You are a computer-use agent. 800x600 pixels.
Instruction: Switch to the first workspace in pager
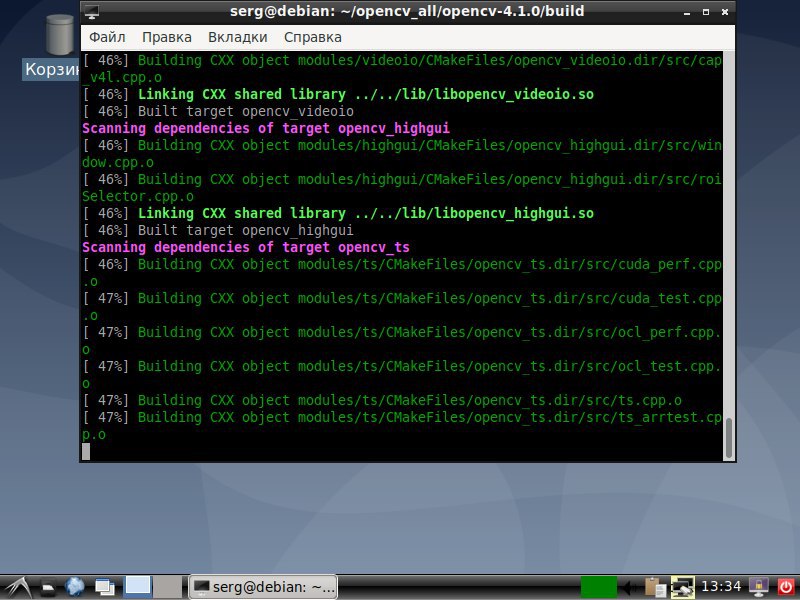click(138, 587)
